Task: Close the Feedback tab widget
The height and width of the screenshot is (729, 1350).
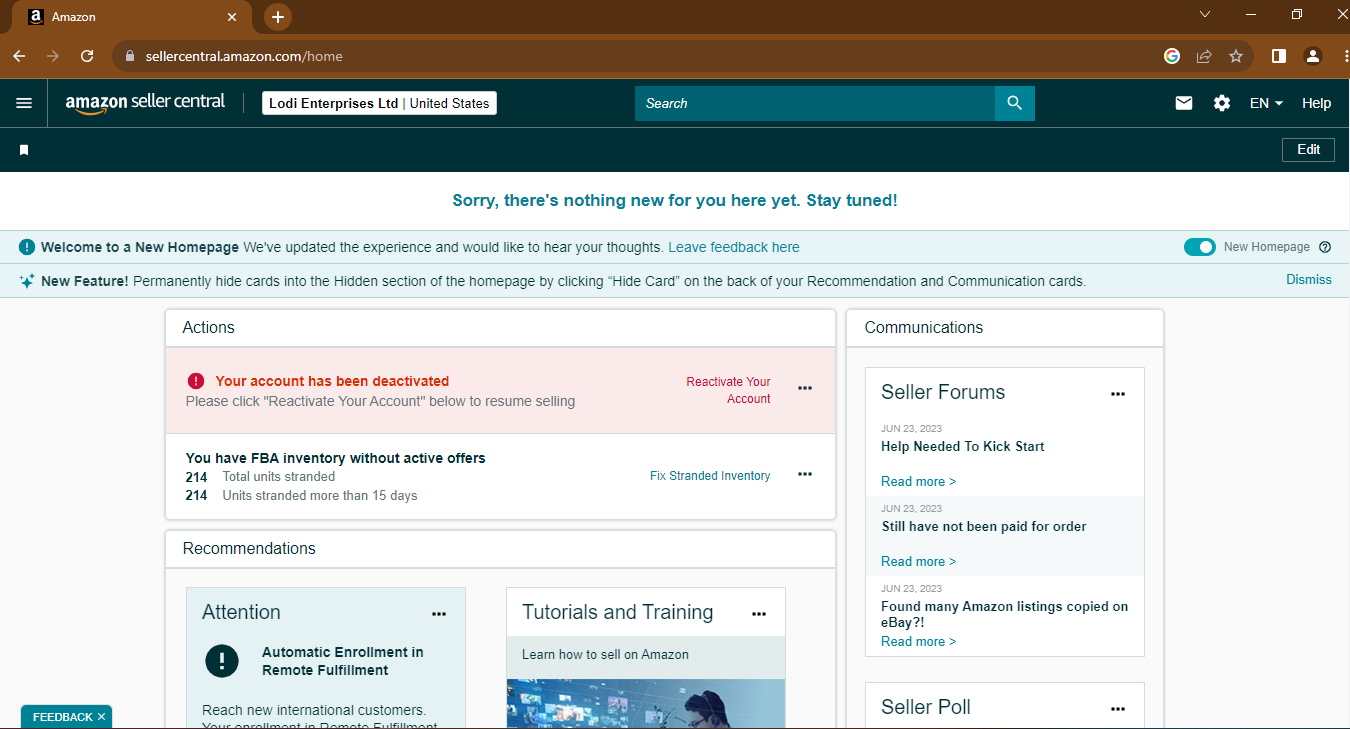Action: pos(101,717)
